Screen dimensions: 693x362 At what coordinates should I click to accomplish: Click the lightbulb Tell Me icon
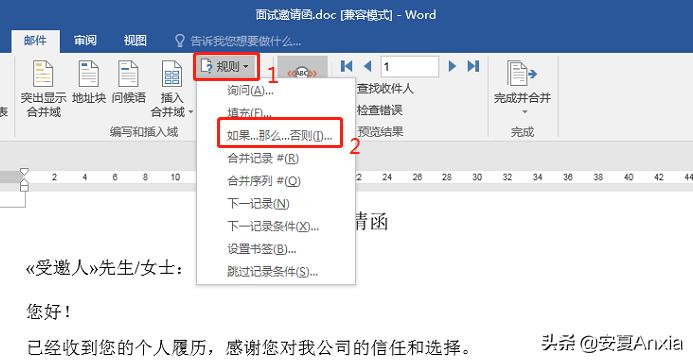179,41
